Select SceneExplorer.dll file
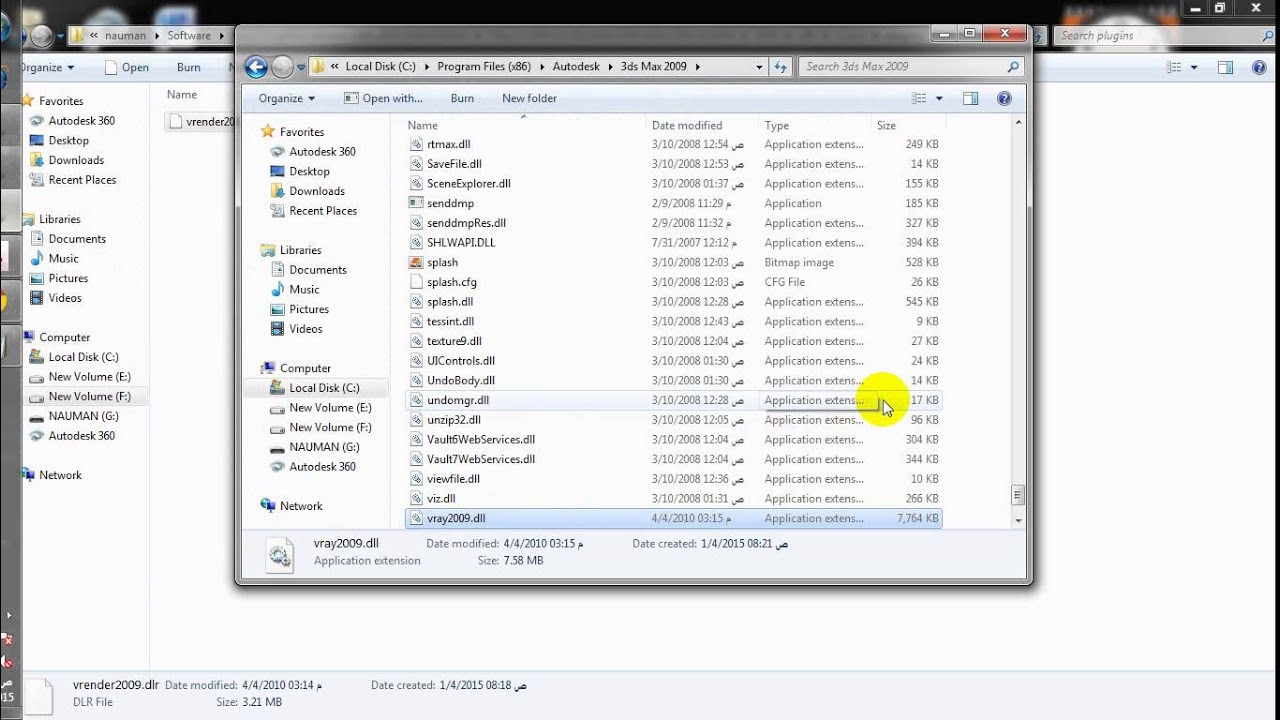The image size is (1280, 720). 673,184
